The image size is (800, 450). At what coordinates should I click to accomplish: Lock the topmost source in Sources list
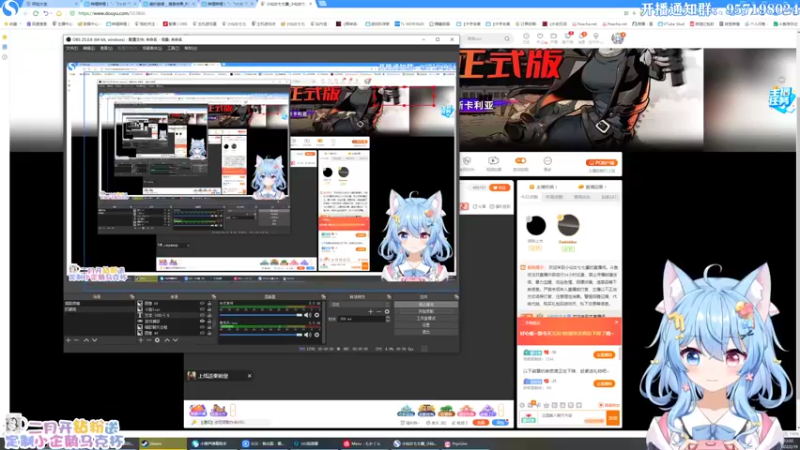click(209, 303)
